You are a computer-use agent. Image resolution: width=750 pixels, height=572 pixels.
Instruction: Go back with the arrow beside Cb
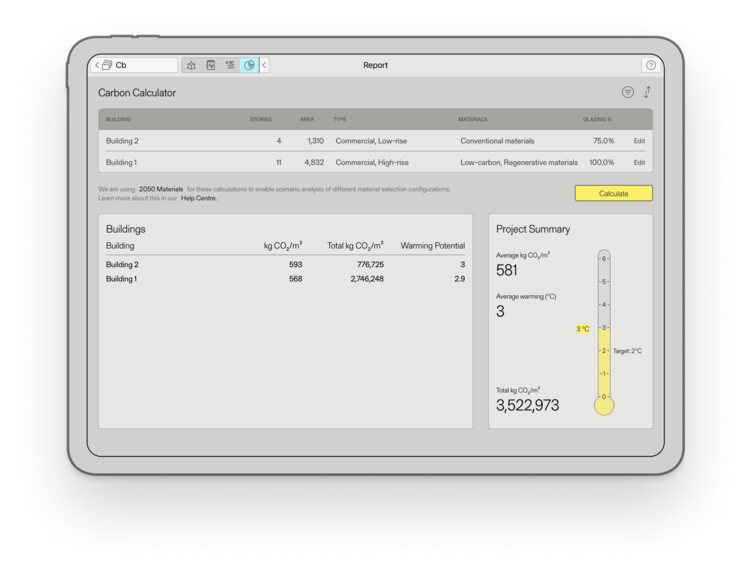97,65
